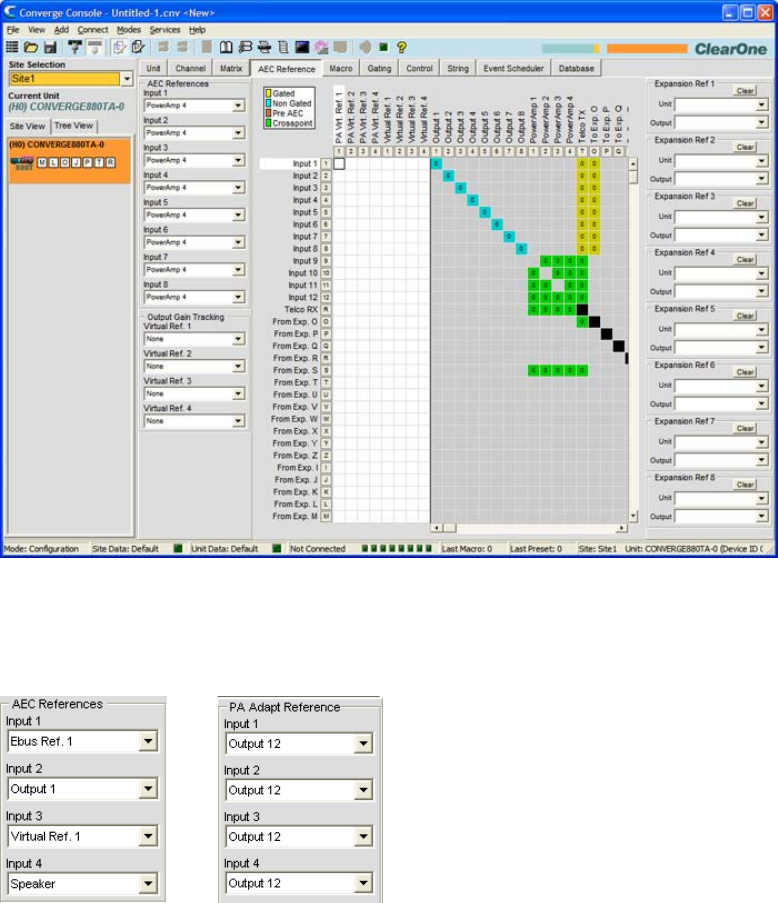The width and height of the screenshot is (778, 903).
Task: Click the green Crosspoint legend swatch
Action: [268, 123]
